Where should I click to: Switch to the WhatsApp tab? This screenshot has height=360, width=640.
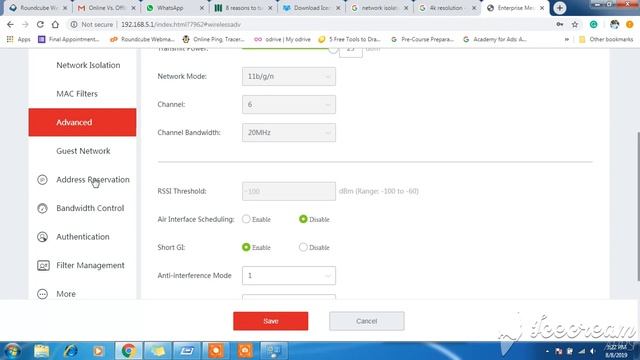pyautogui.click(x=174, y=8)
